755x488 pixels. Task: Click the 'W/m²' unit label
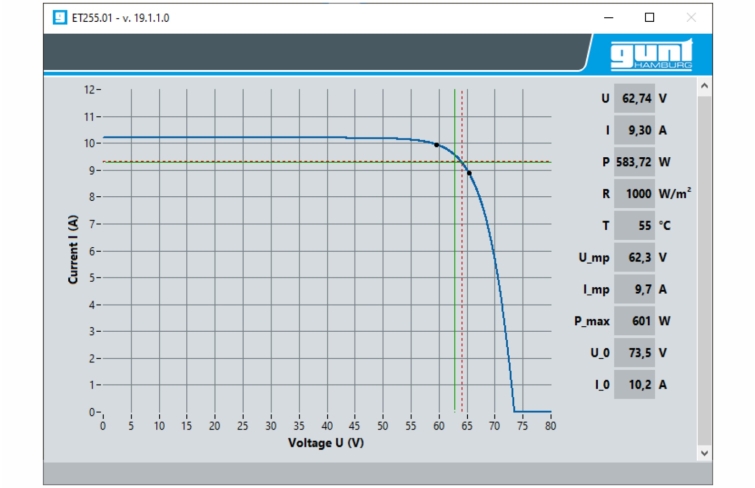[x=675, y=193]
